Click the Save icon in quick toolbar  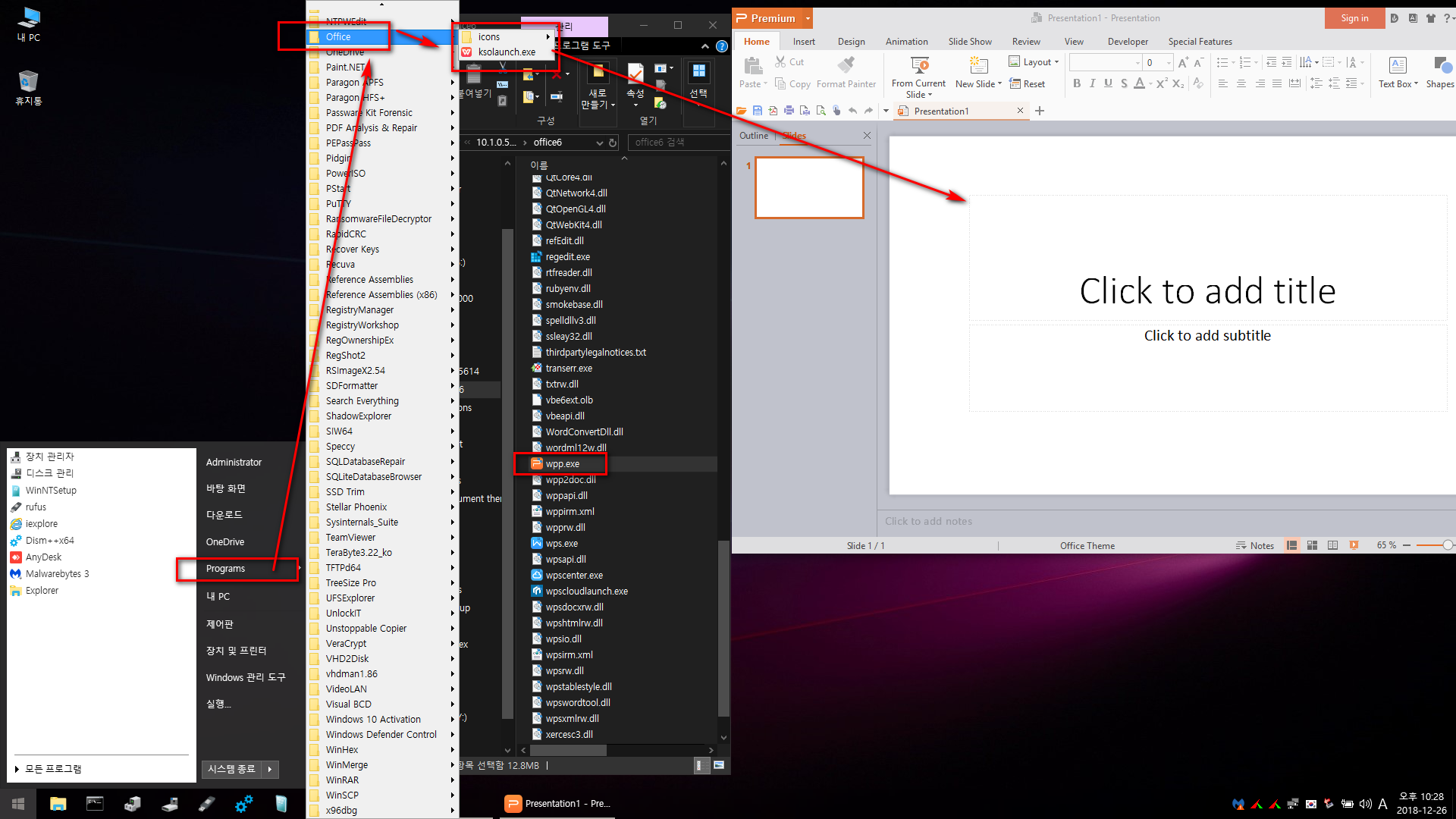[x=758, y=111]
